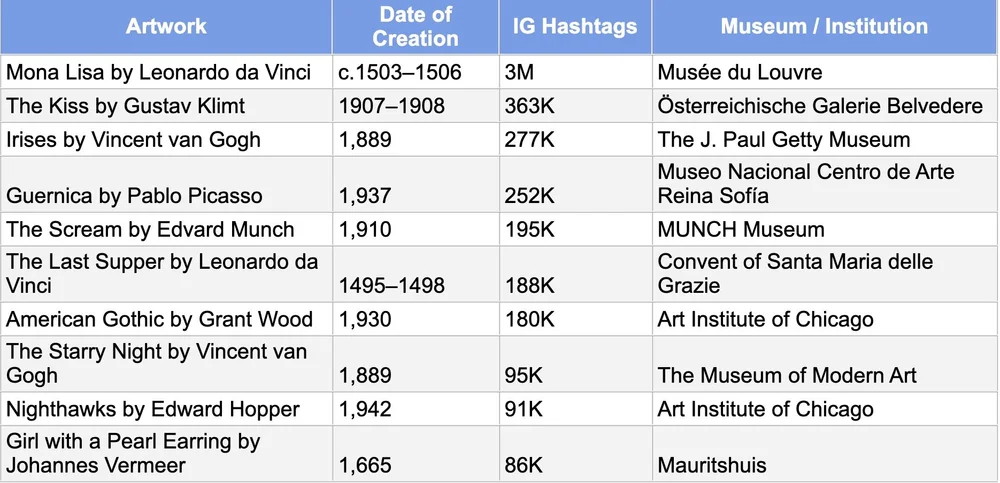Screen dimensions: 1000x483
Task: Click the Österreichische Galerie Belvedere cell
Action: [x=824, y=106]
